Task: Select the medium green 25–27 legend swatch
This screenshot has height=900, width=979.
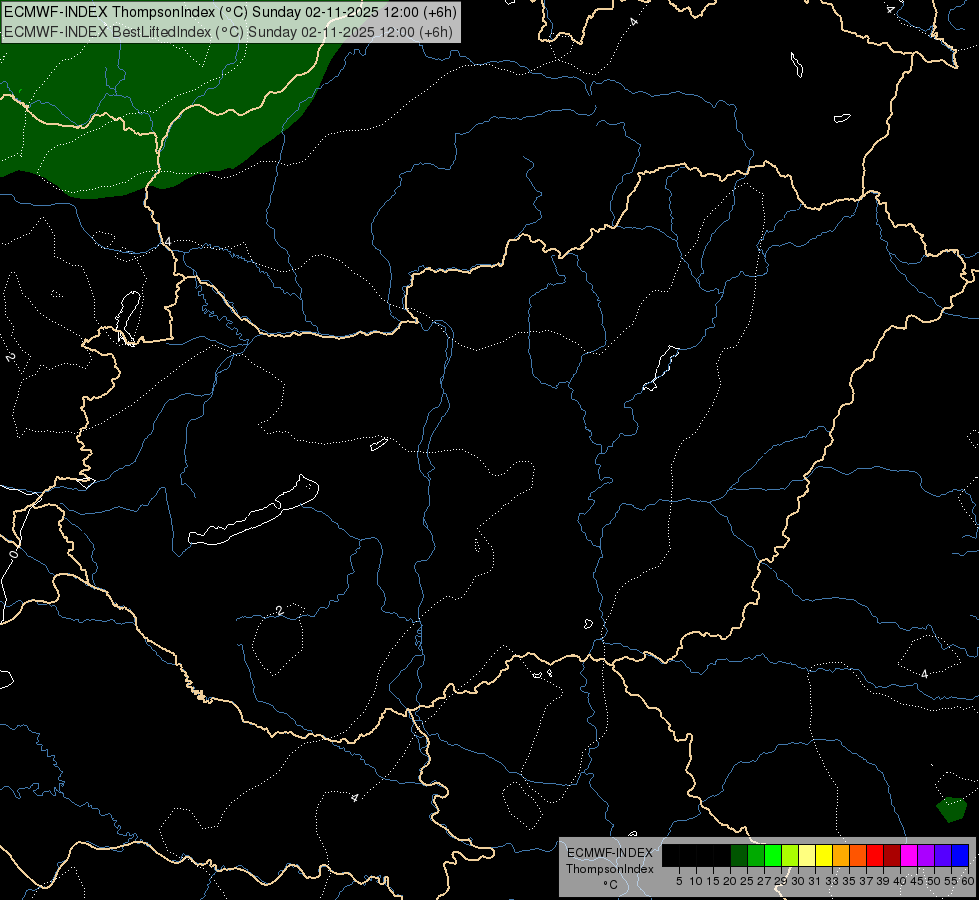Action: (x=756, y=856)
